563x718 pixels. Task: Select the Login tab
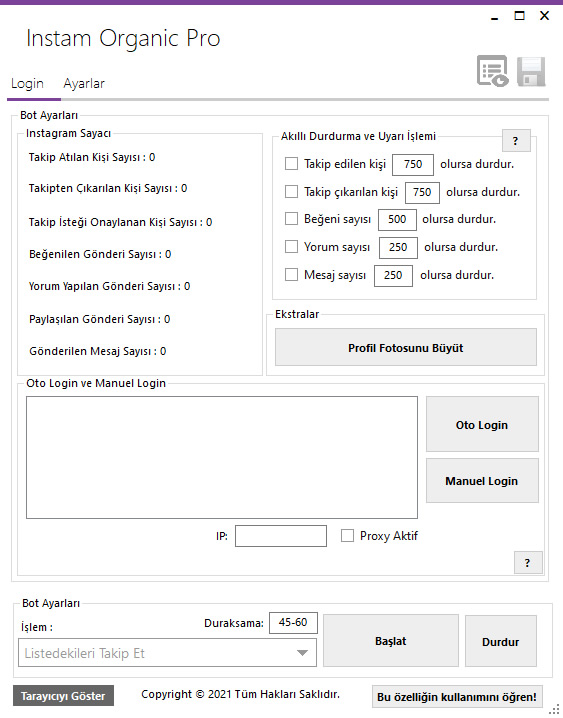pos(27,84)
